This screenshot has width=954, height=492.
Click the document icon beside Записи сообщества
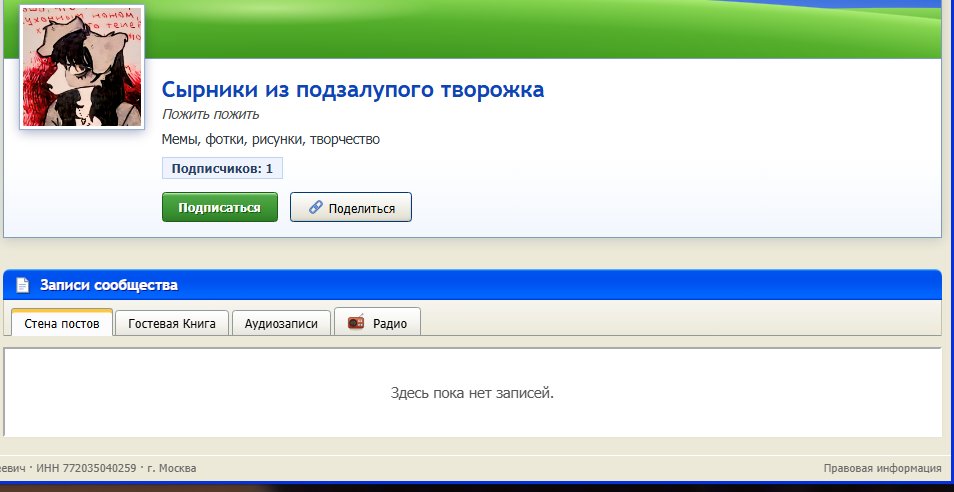point(23,285)
